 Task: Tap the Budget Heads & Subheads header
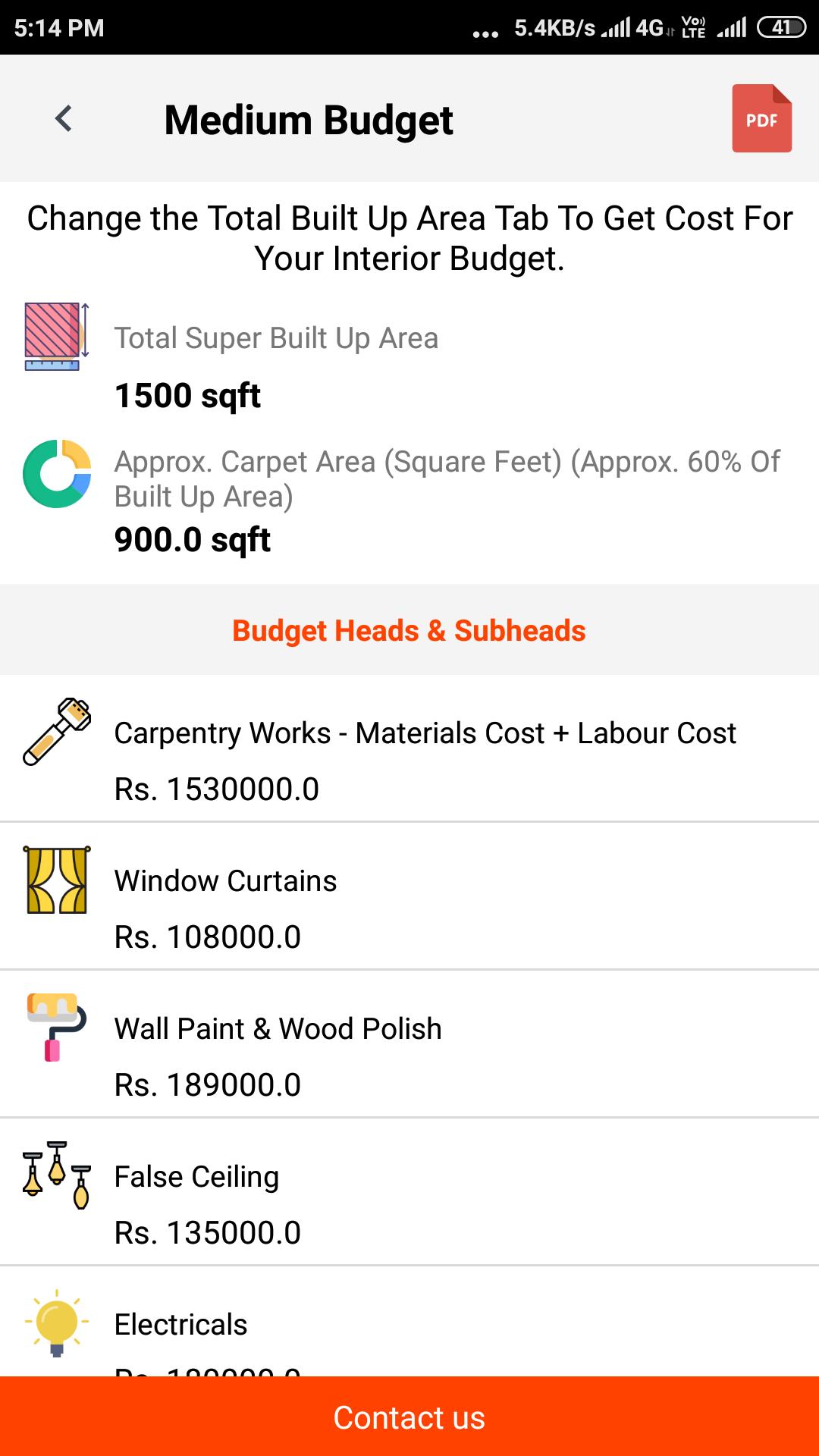click(409, 630)
